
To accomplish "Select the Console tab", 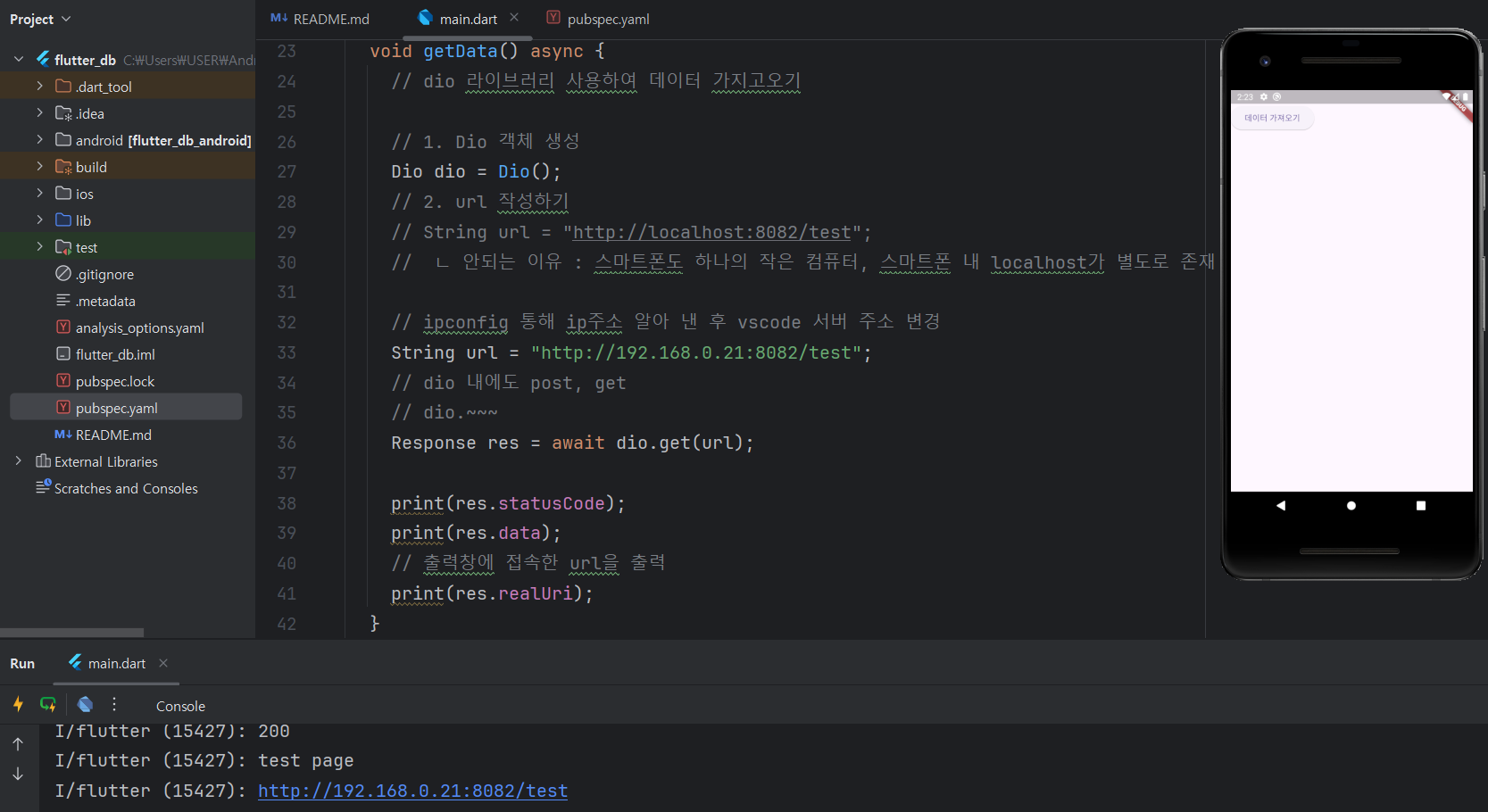I will [180, 706].
